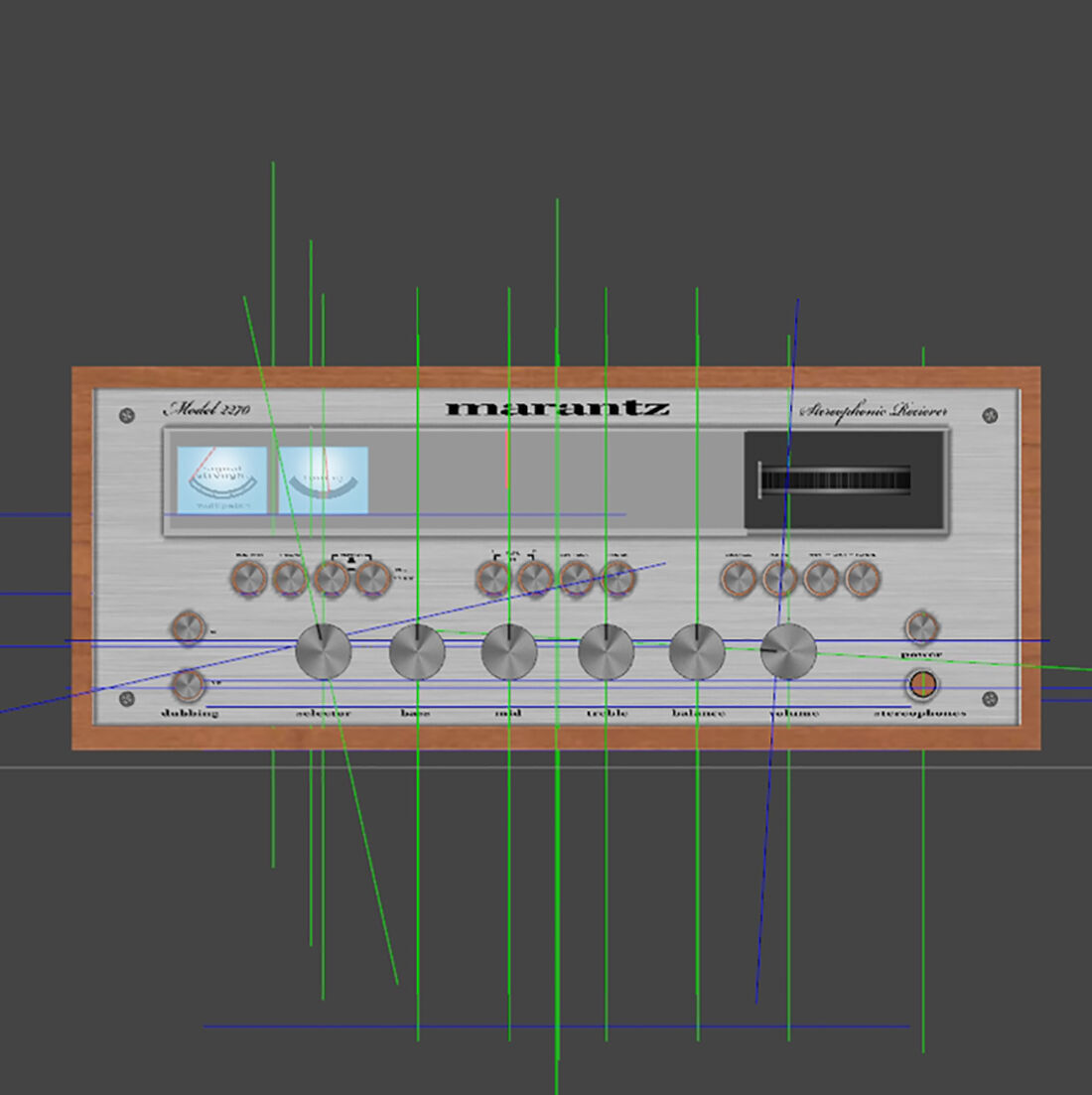
Task: Click the tuning meter display
Action: pyautogui.click(x=324, y=480)
